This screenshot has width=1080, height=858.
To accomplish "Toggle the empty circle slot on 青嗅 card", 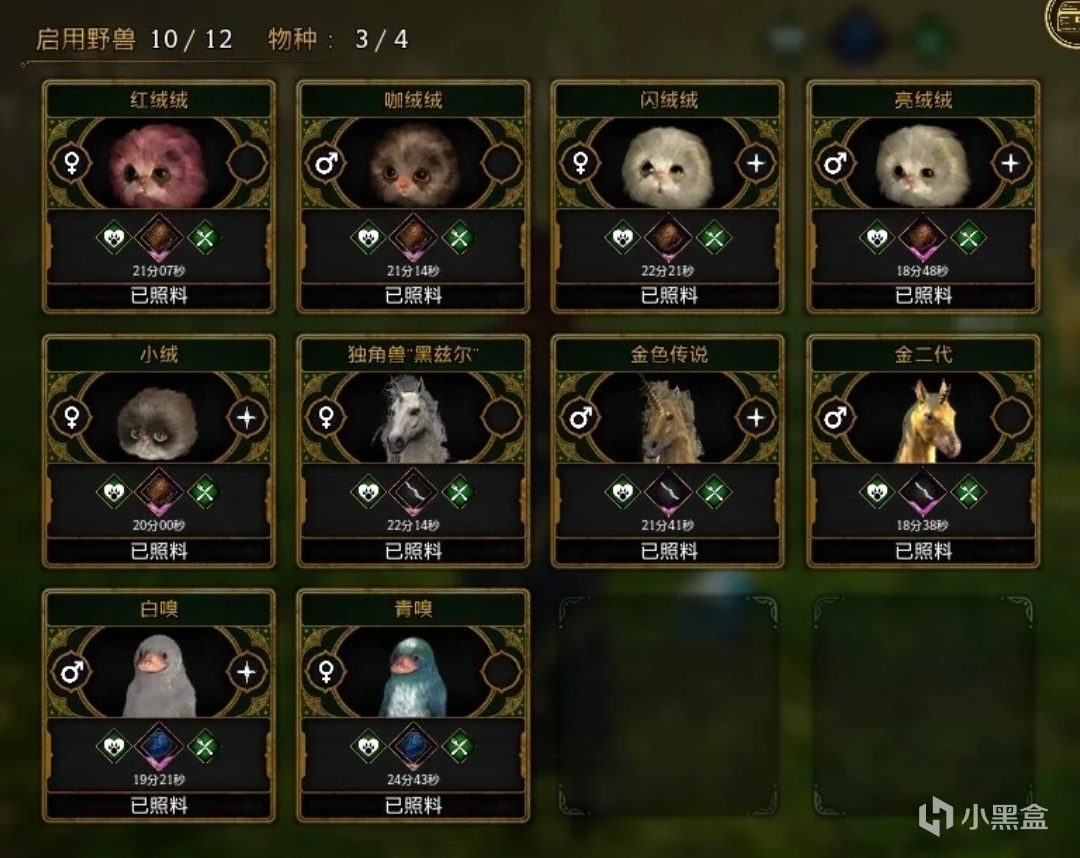I will tap(501, 672).
